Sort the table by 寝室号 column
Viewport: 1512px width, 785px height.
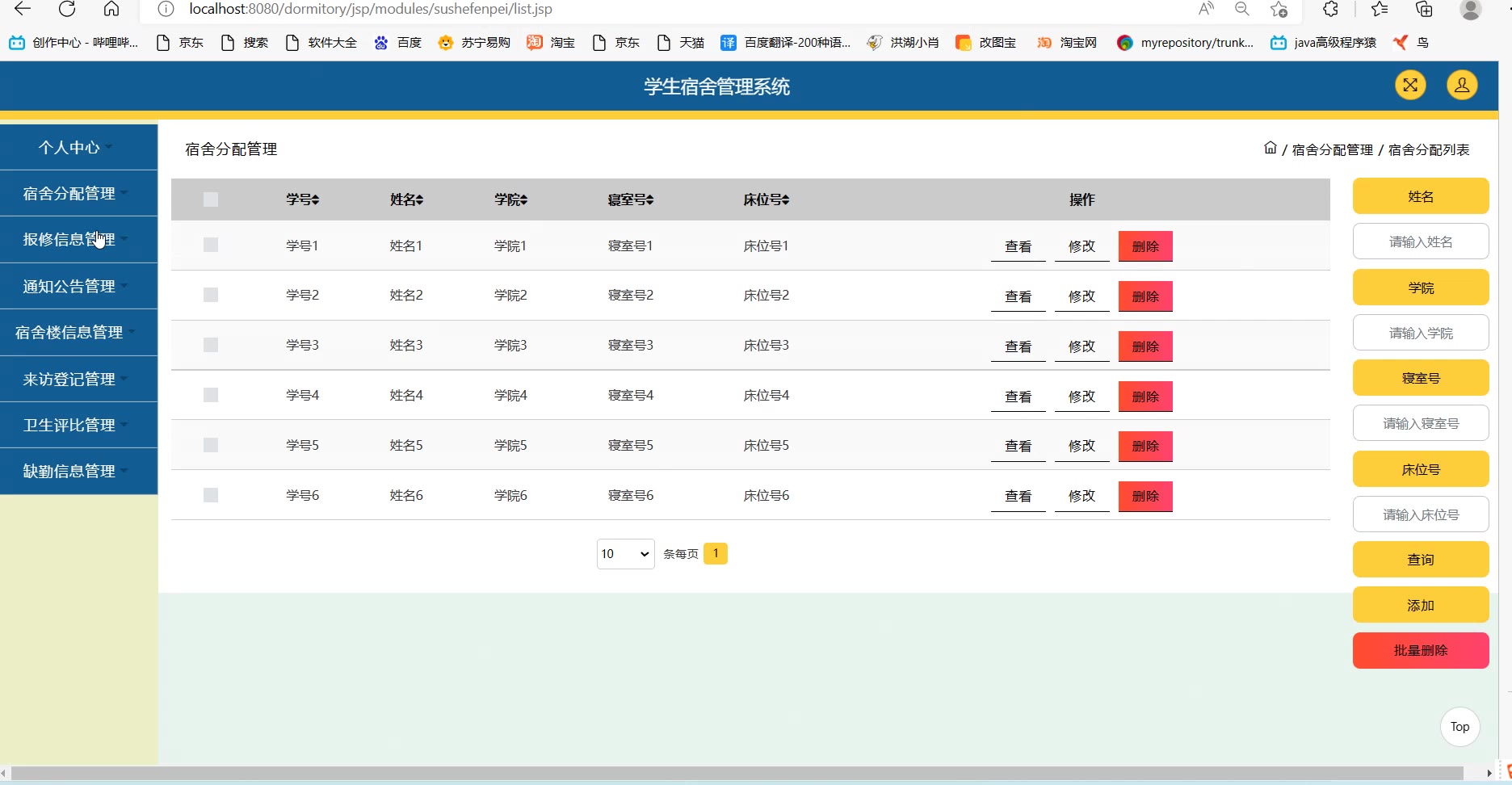pos(631,199)
